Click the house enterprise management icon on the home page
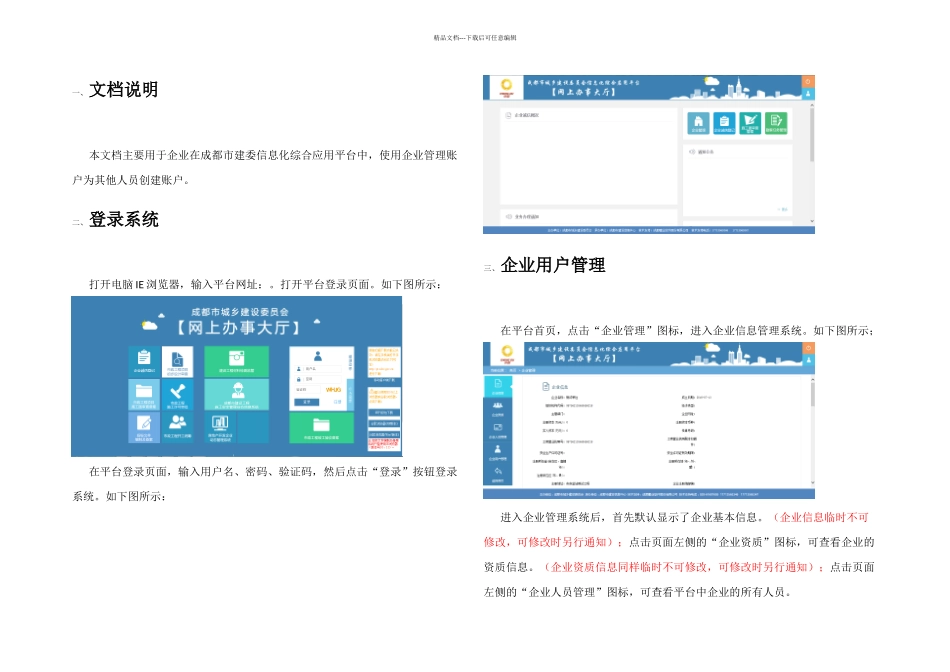 click(x=699, y=123)
